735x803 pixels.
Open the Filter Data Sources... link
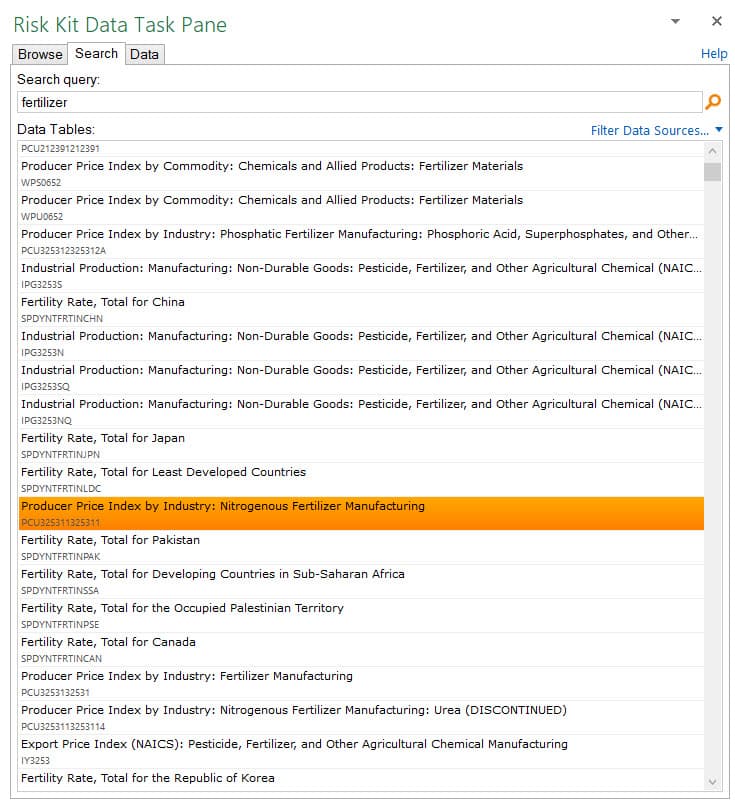pos(649,131)
